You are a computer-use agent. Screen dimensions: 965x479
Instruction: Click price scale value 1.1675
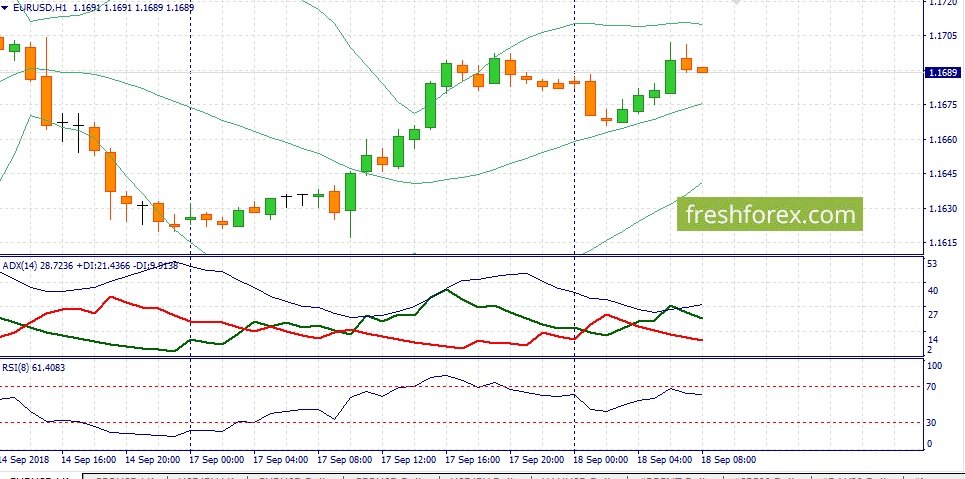[x=941, y=105]
